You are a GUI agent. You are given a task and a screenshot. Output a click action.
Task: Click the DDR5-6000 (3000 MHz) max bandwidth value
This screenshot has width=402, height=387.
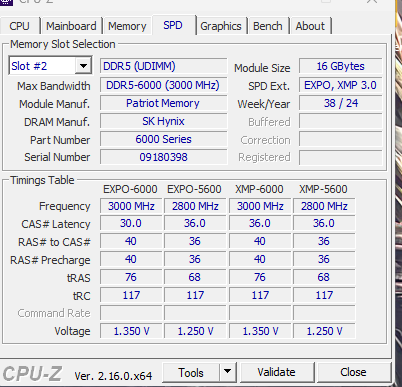[163, 85]
